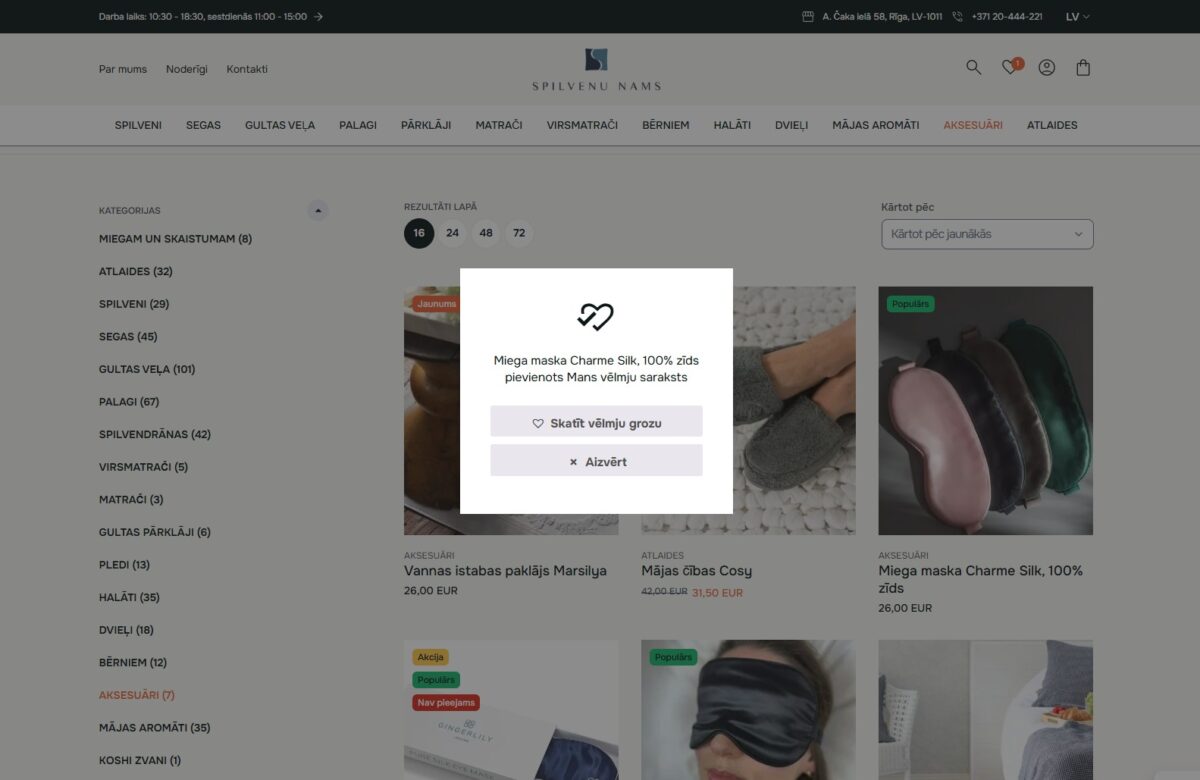Open the shopping bag cart icon
Screen dimensions: 1200x780
tap(1083, 68)
